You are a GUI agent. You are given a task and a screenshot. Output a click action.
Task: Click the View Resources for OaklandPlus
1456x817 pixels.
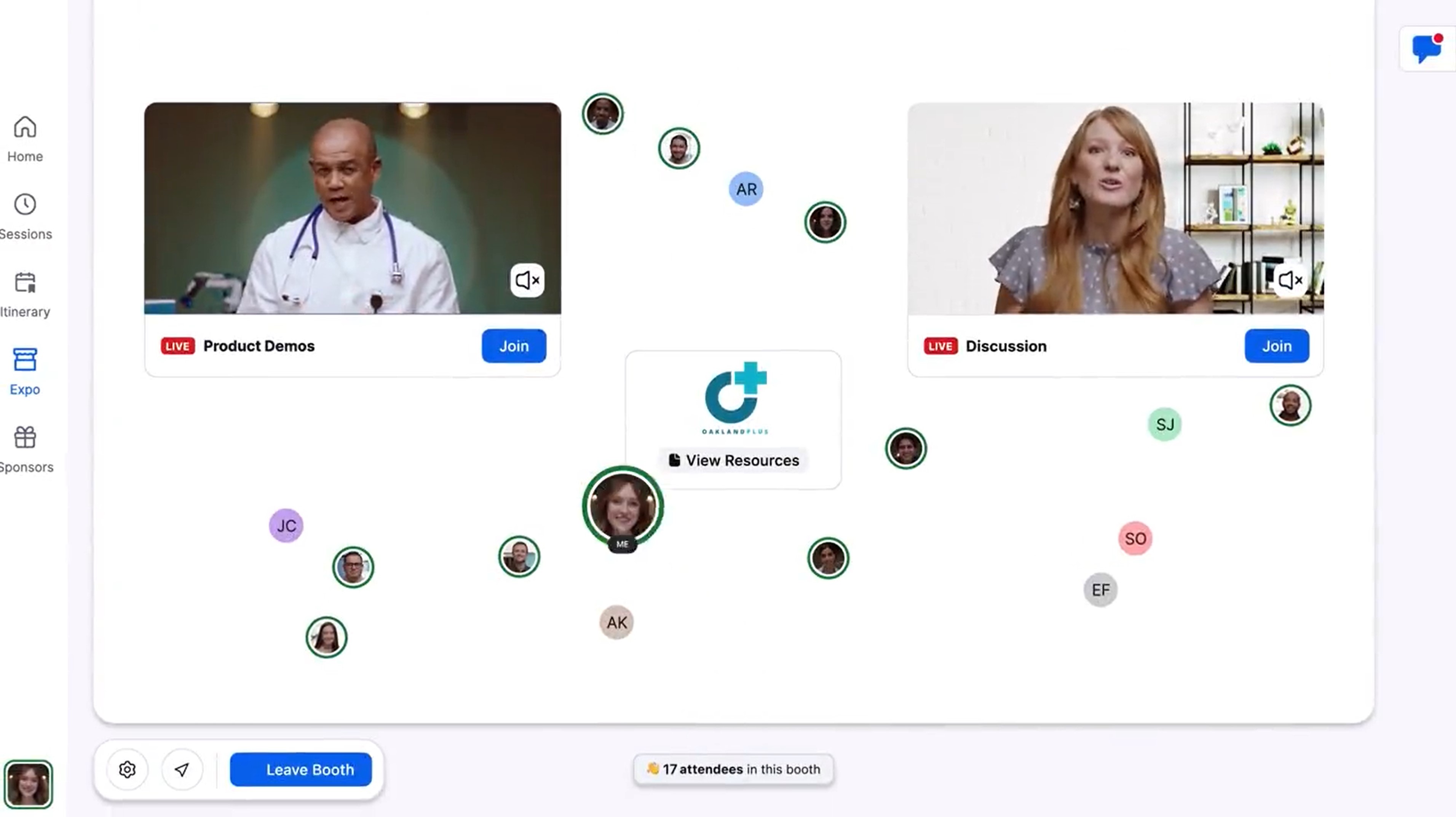pos(735,460)
